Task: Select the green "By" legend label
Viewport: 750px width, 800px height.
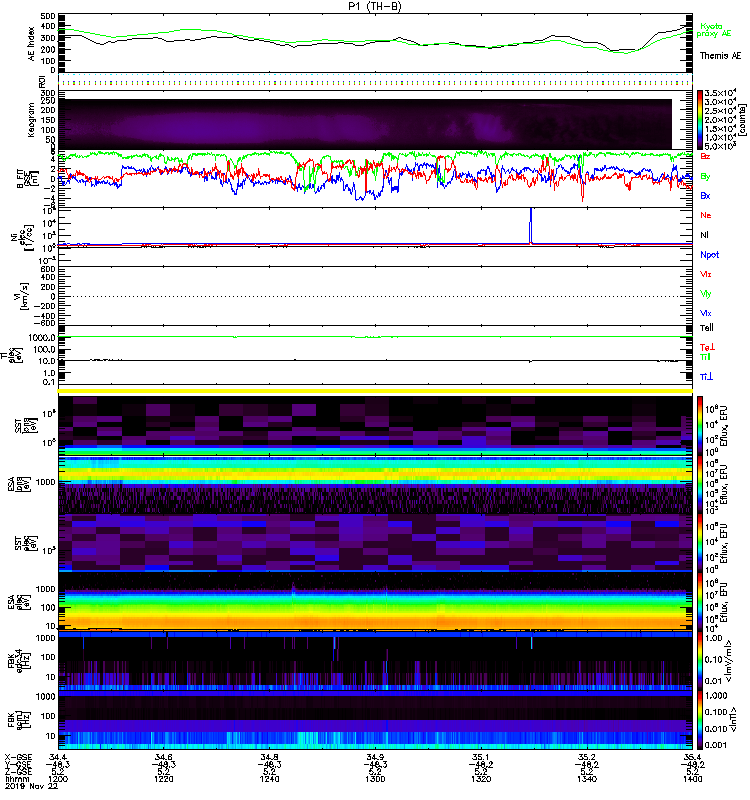Action: [705, 177]
